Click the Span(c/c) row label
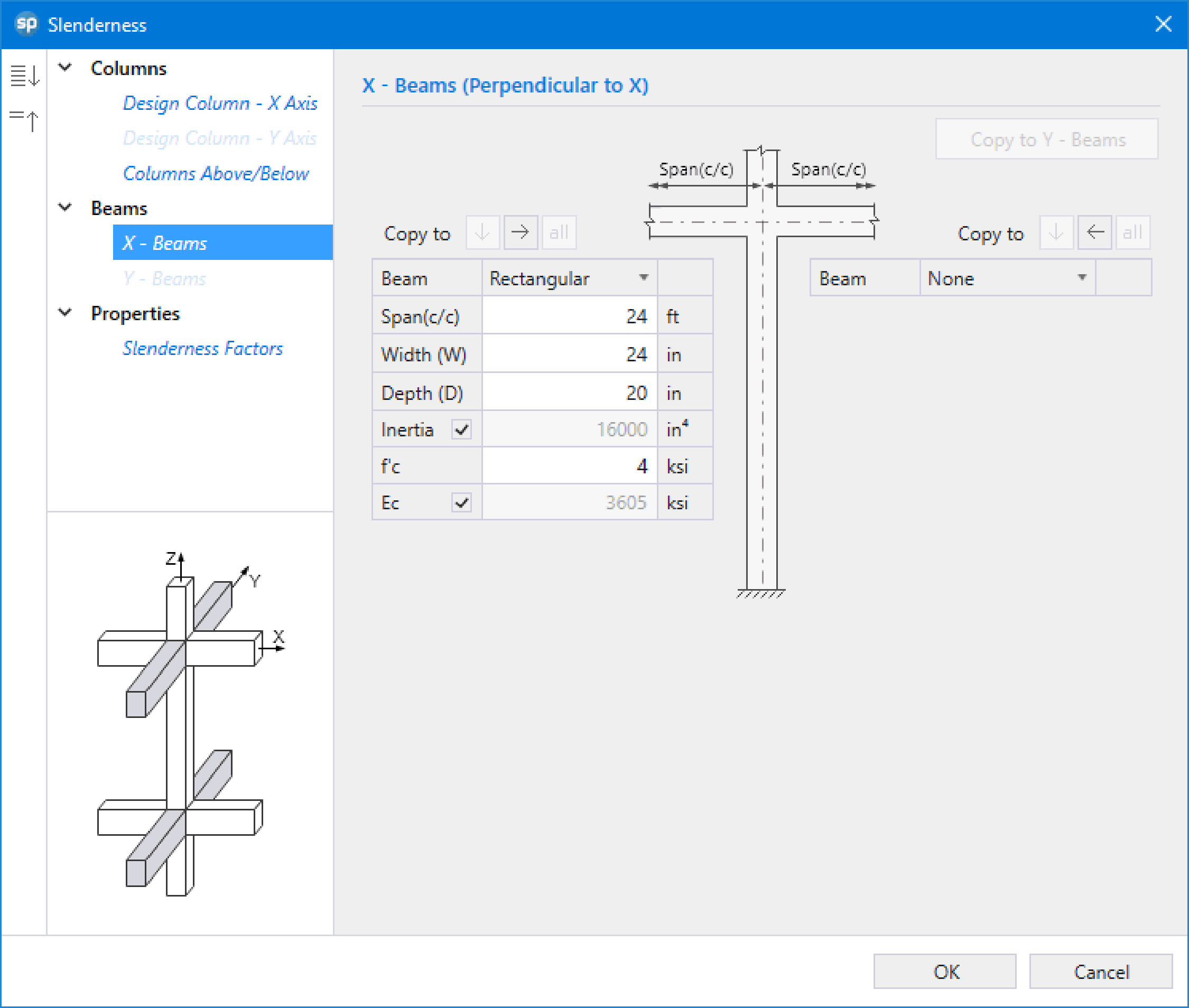 (420, 316)
